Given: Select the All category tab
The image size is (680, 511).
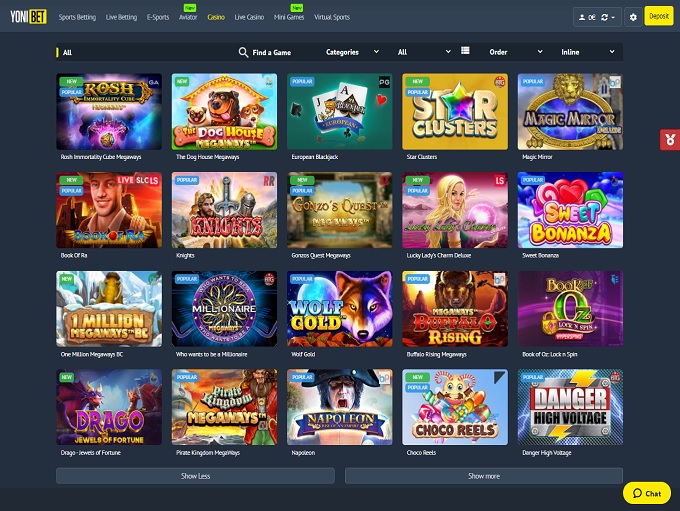Looking at the screenshot, I should pos(67,52).
